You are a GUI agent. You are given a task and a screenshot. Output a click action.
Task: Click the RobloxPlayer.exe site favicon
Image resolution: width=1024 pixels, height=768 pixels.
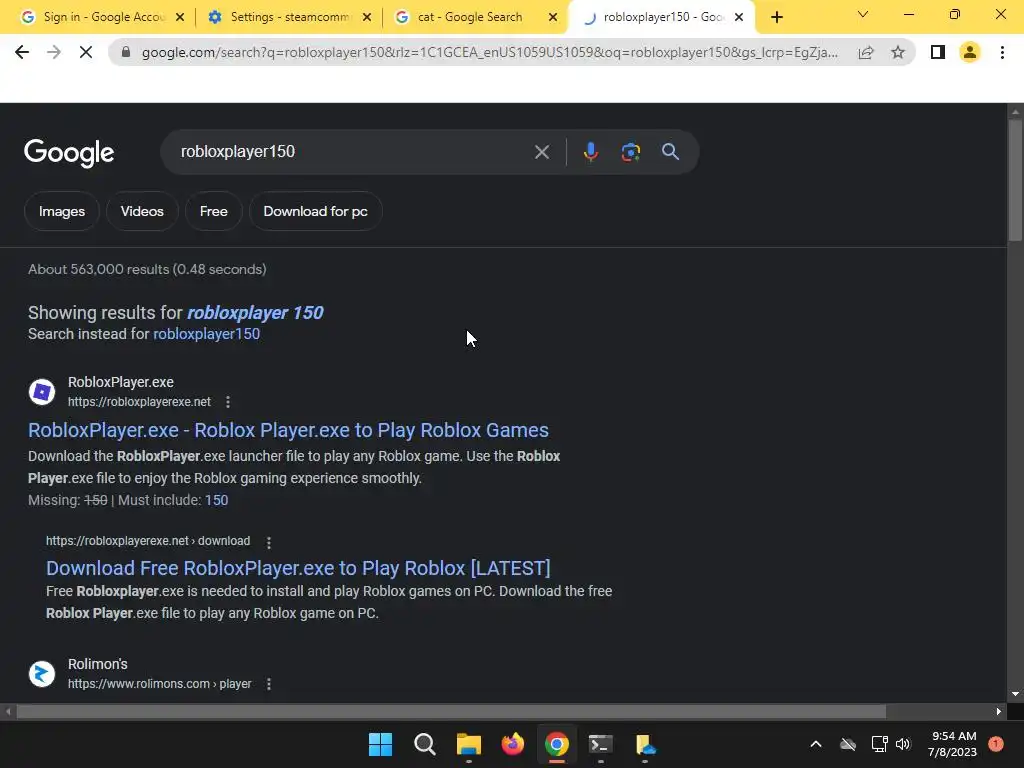(x=42, y=392)
